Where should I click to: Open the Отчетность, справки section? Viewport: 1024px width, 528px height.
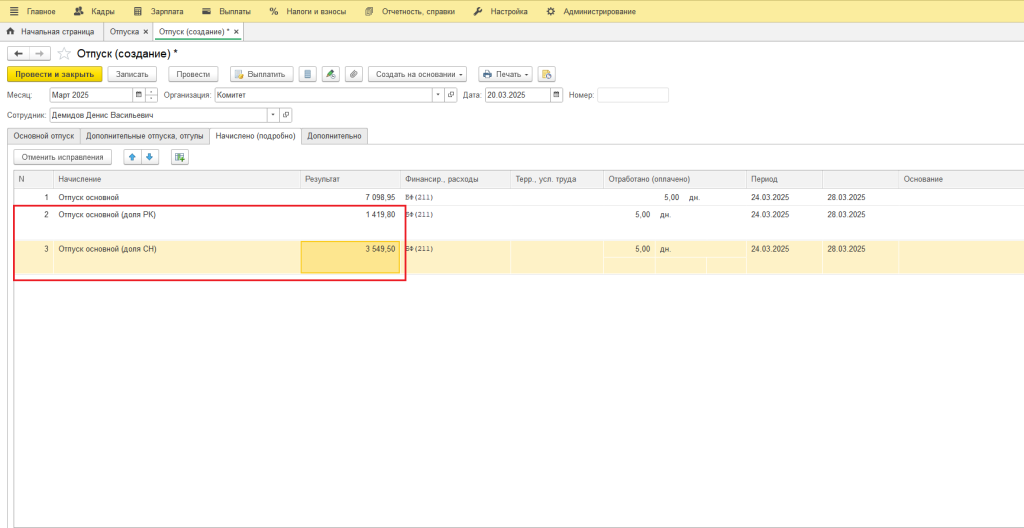412,12
